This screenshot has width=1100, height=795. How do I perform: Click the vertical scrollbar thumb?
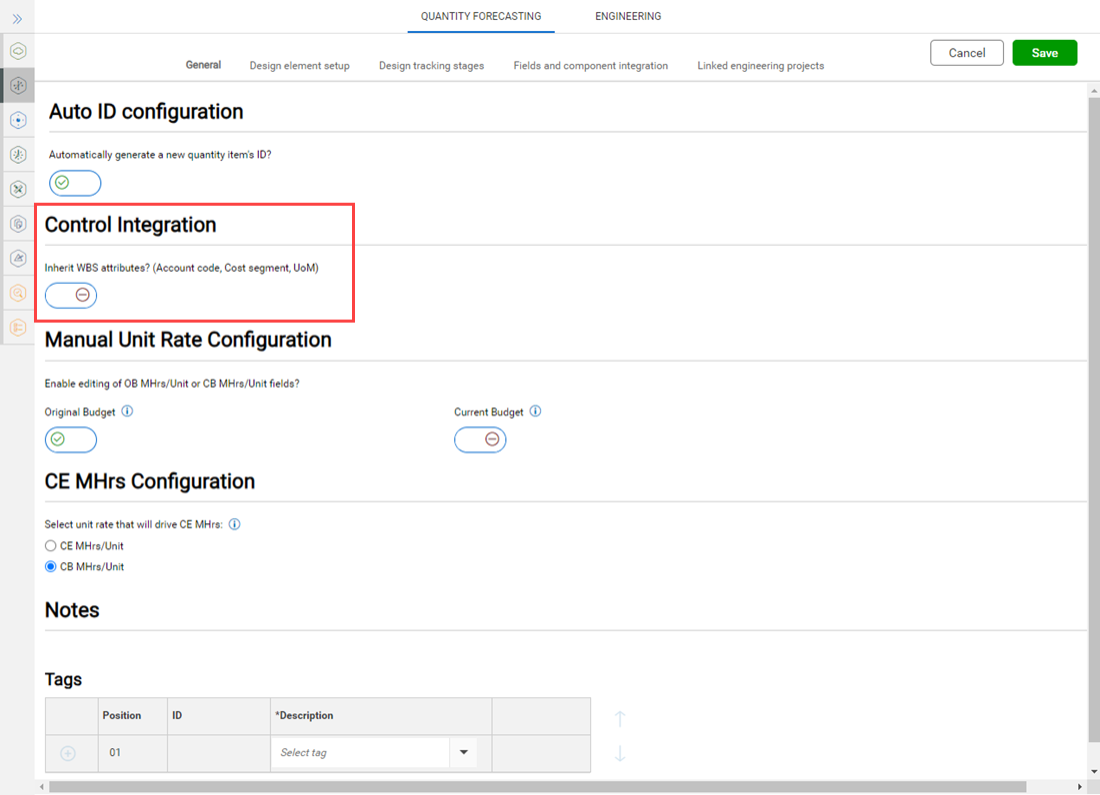point(1094,420)
